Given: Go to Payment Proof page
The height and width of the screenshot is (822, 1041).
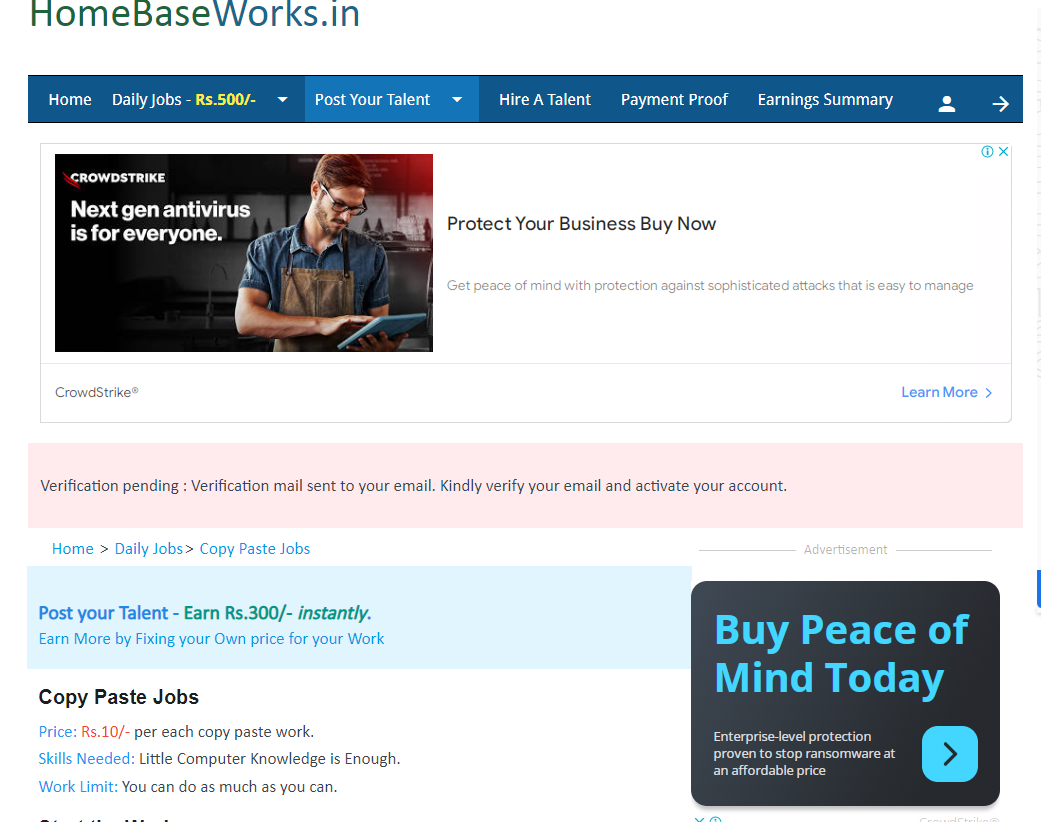Looking at the screenshot, I should click(674, 100).
